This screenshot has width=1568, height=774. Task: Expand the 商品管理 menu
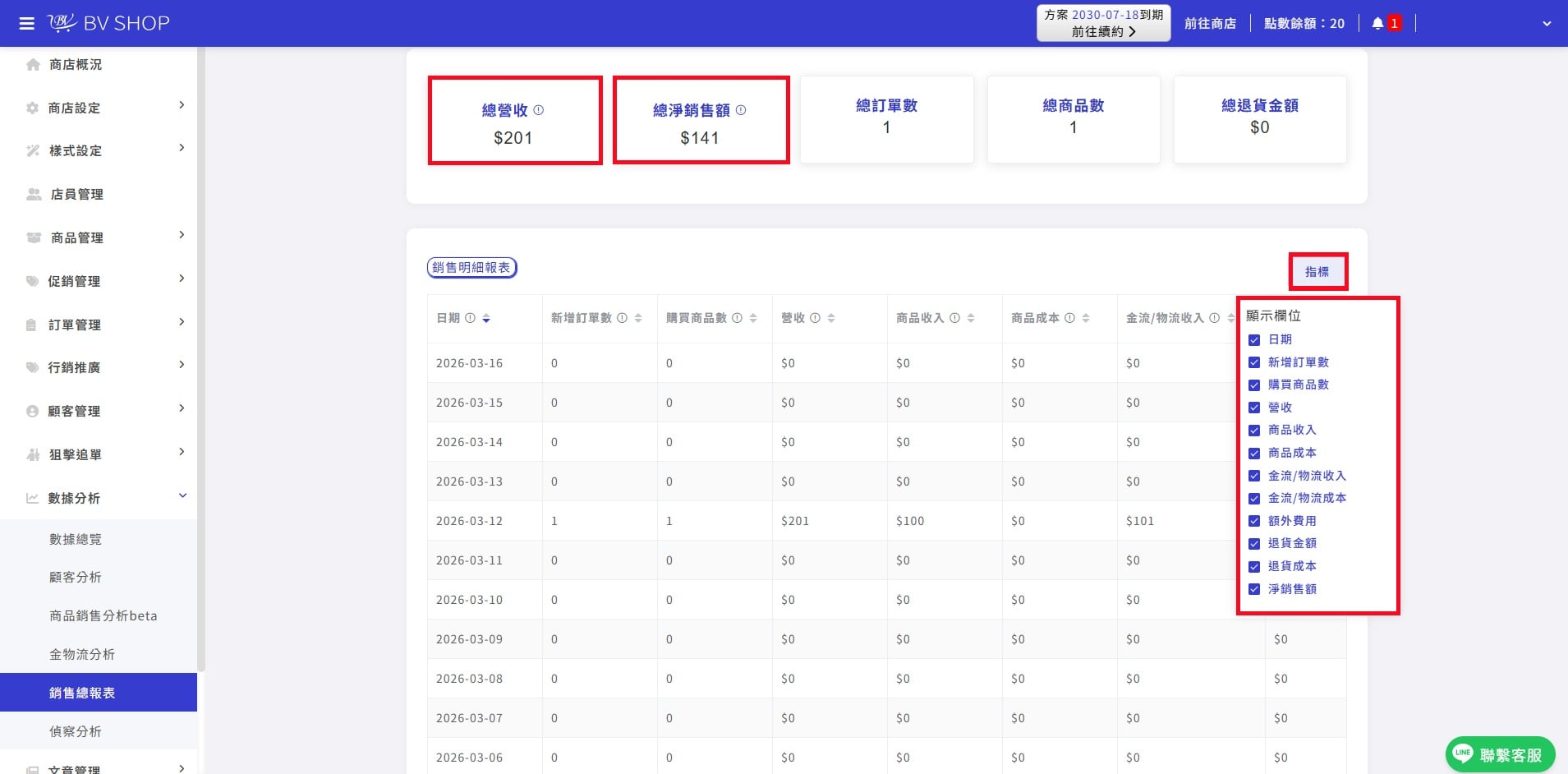point(99,237)
